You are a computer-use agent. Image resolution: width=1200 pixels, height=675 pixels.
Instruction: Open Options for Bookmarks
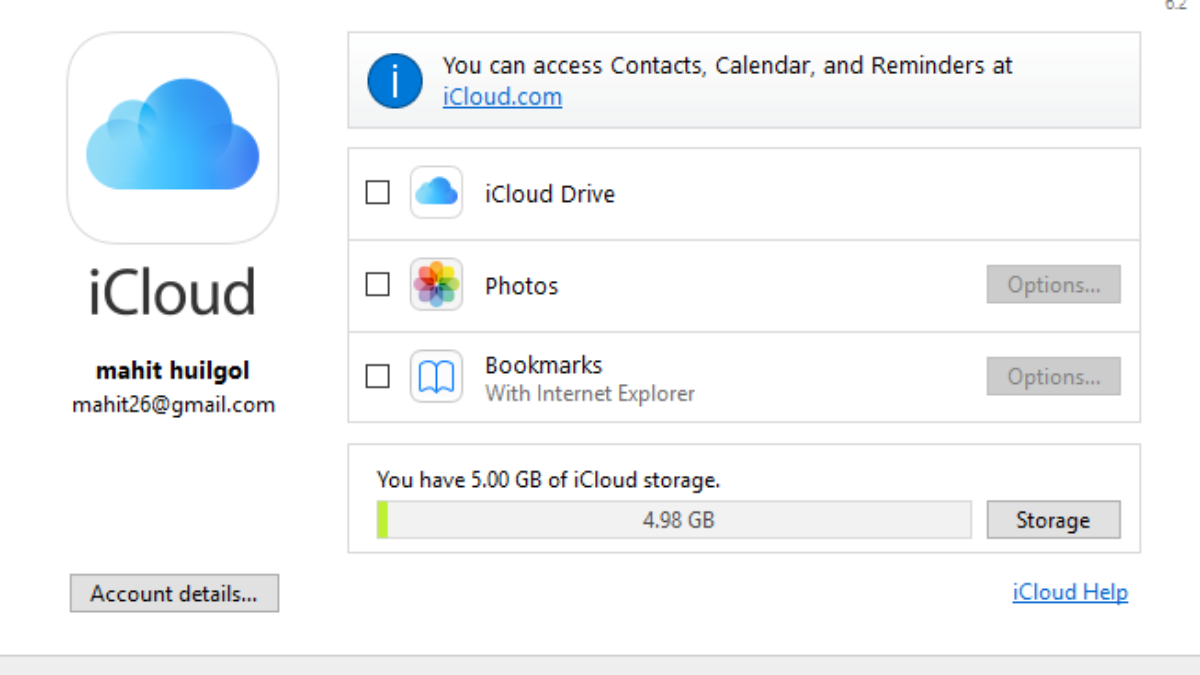[x=1053, y=377]
